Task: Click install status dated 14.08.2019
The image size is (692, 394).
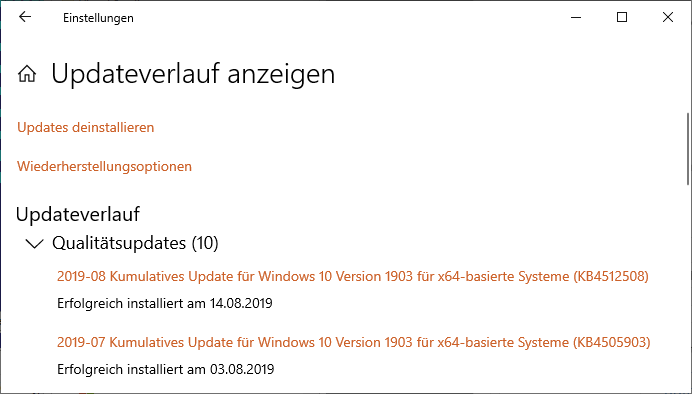Action: (165, 304)
